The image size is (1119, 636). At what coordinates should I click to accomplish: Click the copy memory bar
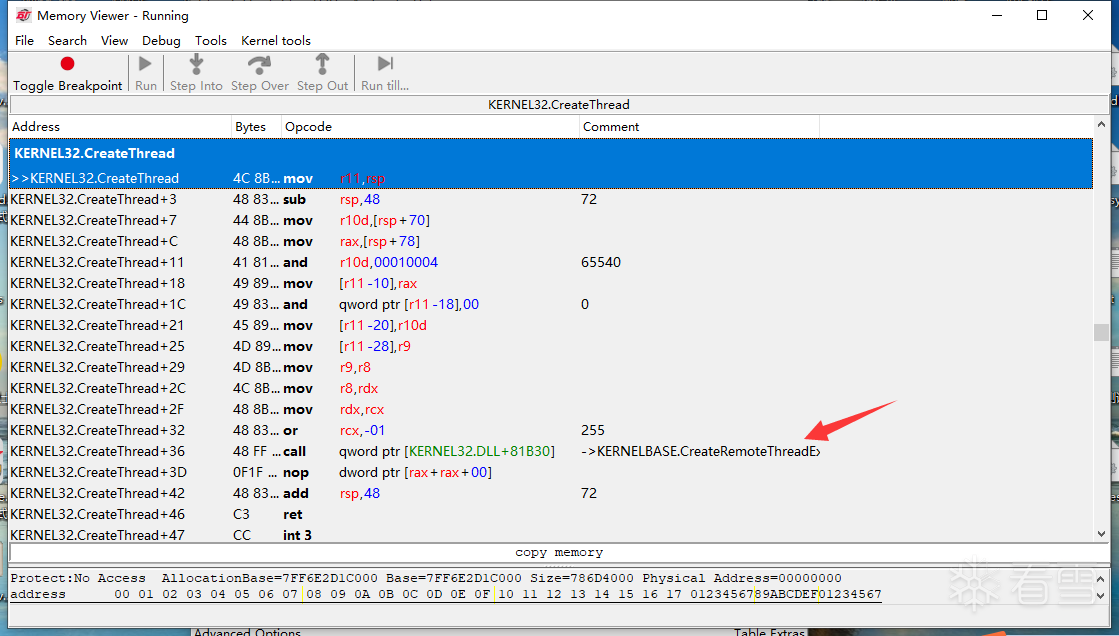pos(559,552)
